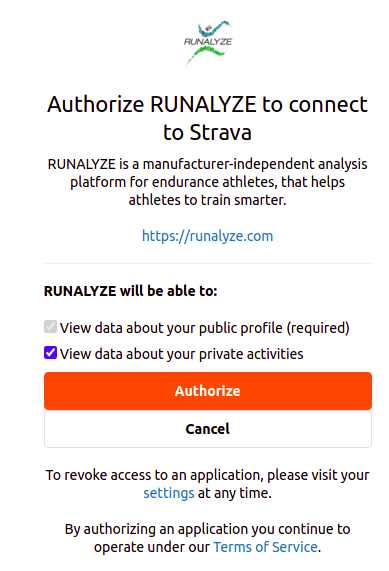Click the RUNALYZE logo at the top
Image resolution: width=389 pixels, height=571 pixels.
208,43
